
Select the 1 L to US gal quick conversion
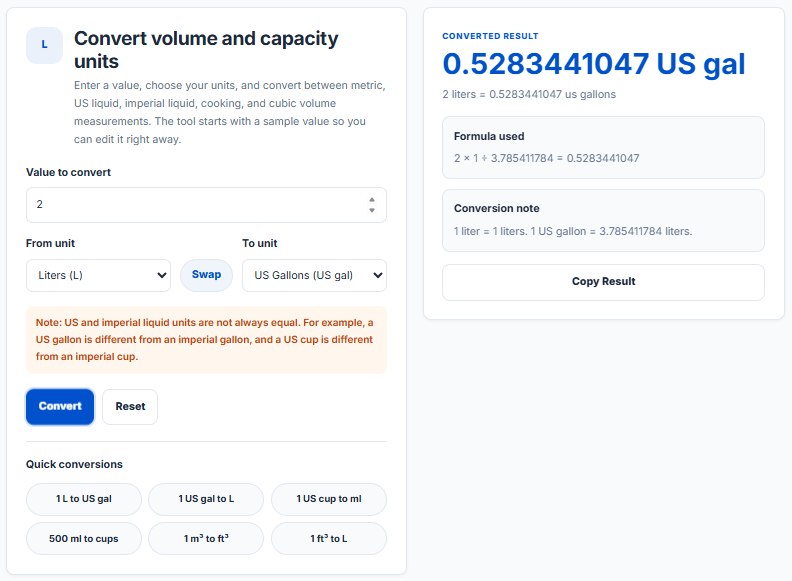click(84, 499)
